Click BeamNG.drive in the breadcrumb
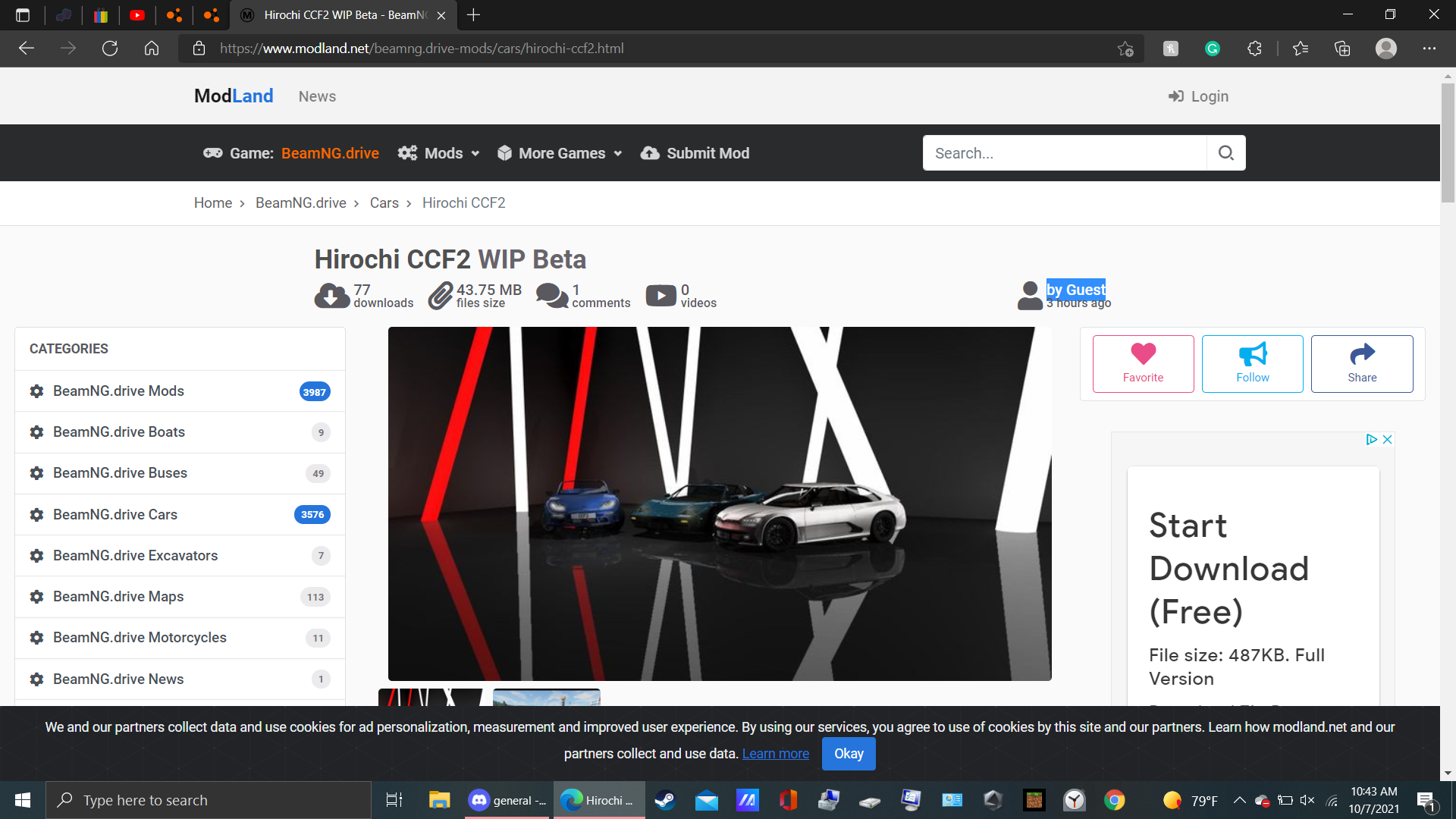1456x819 pixels. (301, 203)
